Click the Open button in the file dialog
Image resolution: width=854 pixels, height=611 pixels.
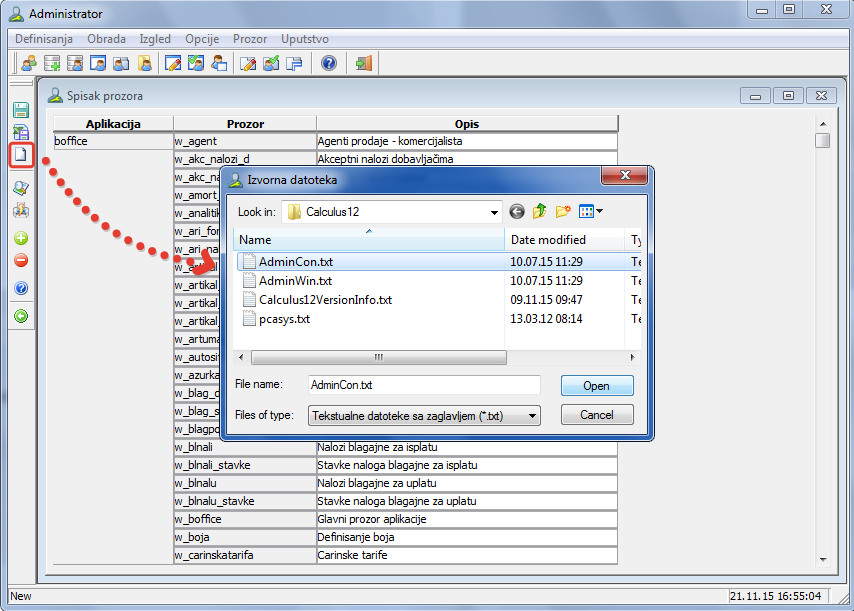597,386
